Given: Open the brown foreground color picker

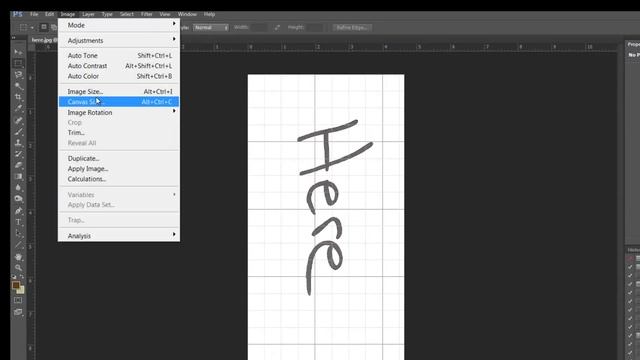Looking at the screenshot, I should pyautogui.click(x=16, y=285).
